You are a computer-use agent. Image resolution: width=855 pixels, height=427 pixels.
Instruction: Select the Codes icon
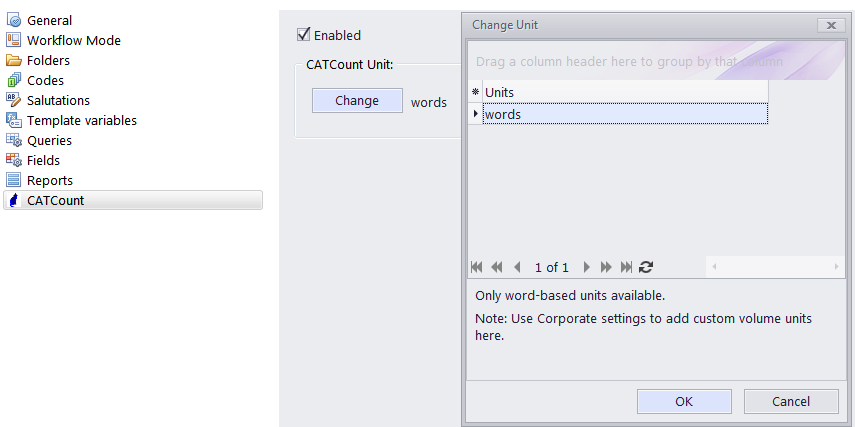tap(14, 80)
